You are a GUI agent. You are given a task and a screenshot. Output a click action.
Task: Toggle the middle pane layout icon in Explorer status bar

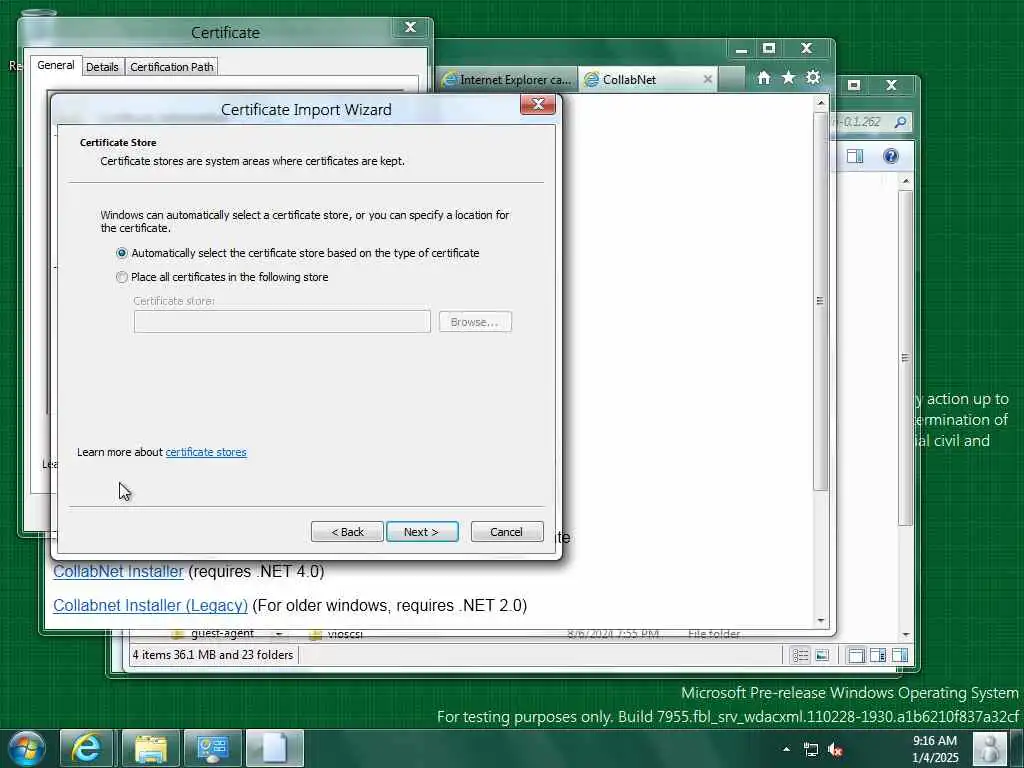tap(878, 655)
